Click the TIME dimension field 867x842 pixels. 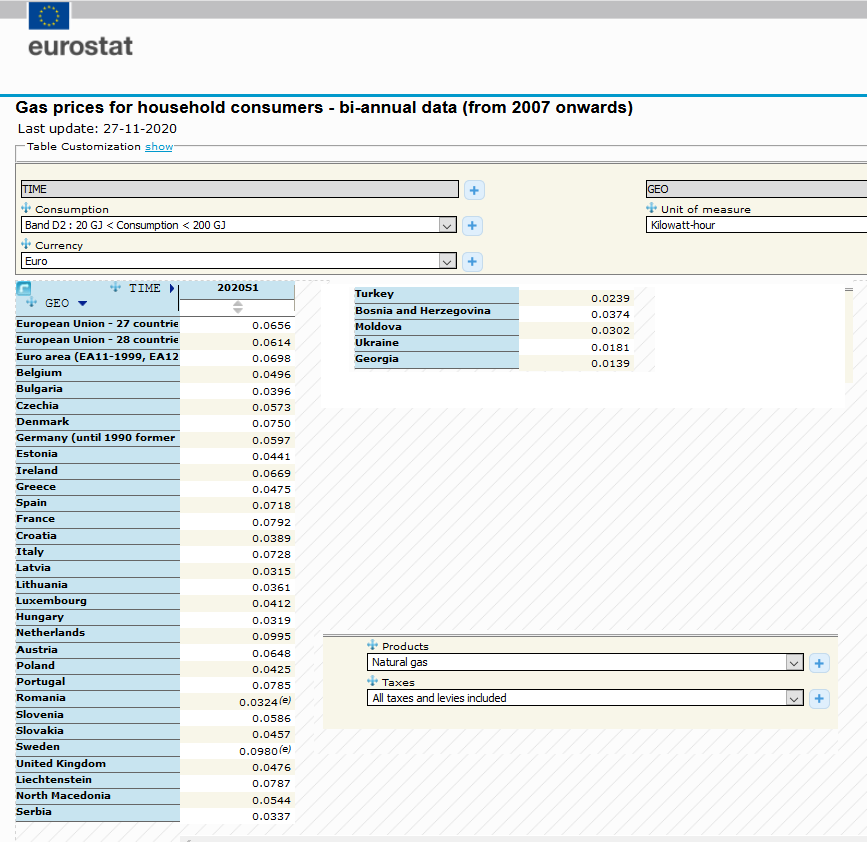(x=239, y=189)
